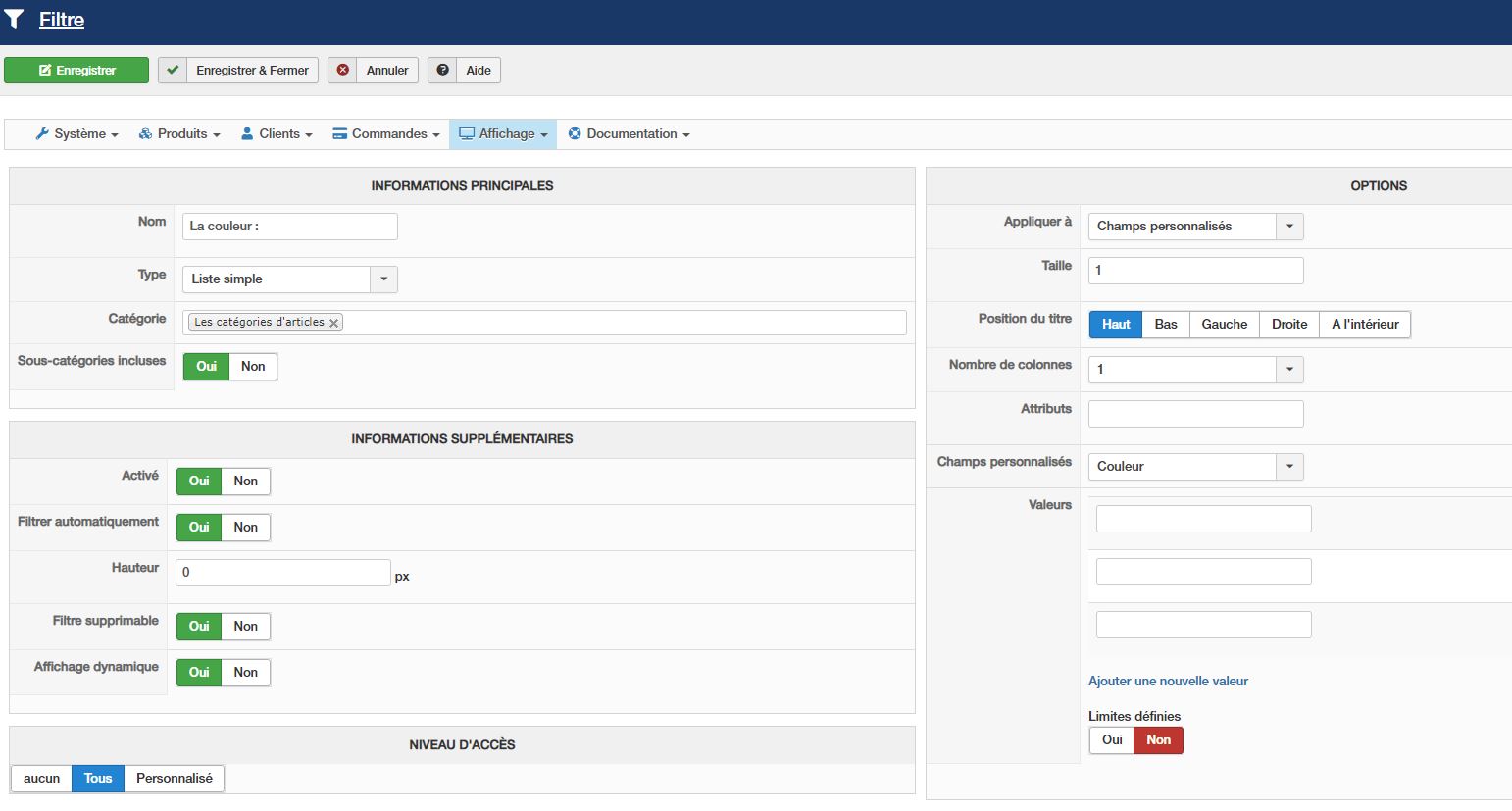Enable Limites définies with Oui
This screenshot has height=811, width=1512.
pos(1112,740)
